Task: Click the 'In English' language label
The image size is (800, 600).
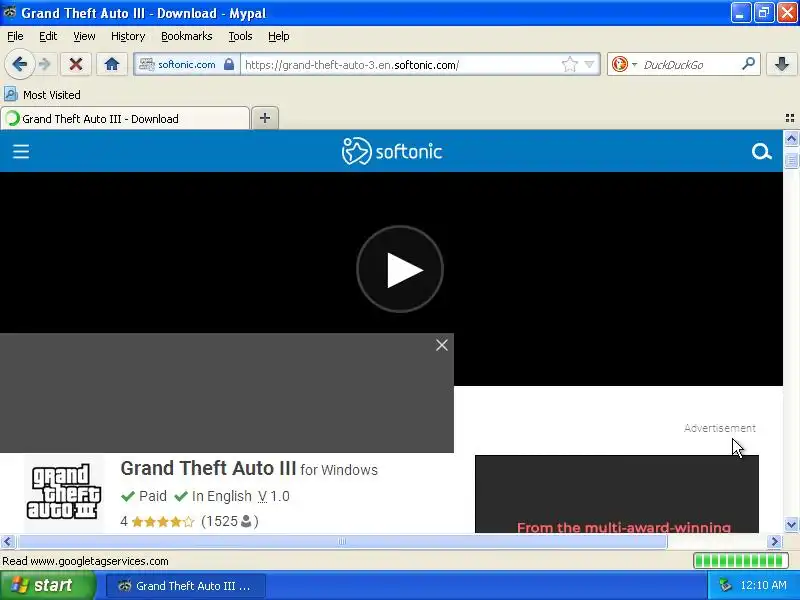Action: tap(221, 496)
